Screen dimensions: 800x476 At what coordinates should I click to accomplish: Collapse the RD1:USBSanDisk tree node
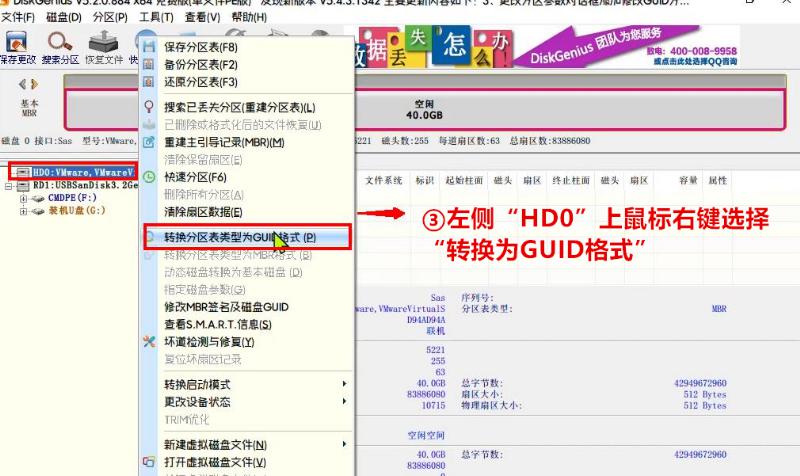click(9, 185)
